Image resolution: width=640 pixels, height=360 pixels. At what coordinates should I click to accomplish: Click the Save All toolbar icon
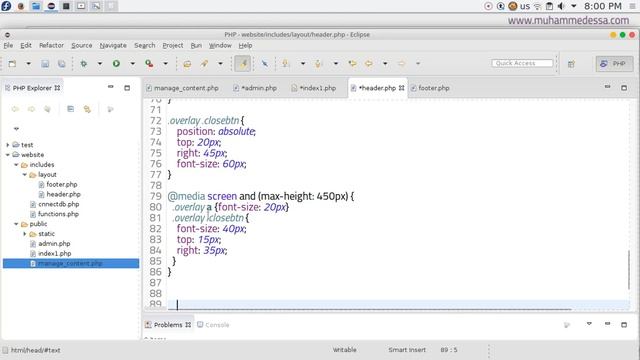[x=62, y=64]
